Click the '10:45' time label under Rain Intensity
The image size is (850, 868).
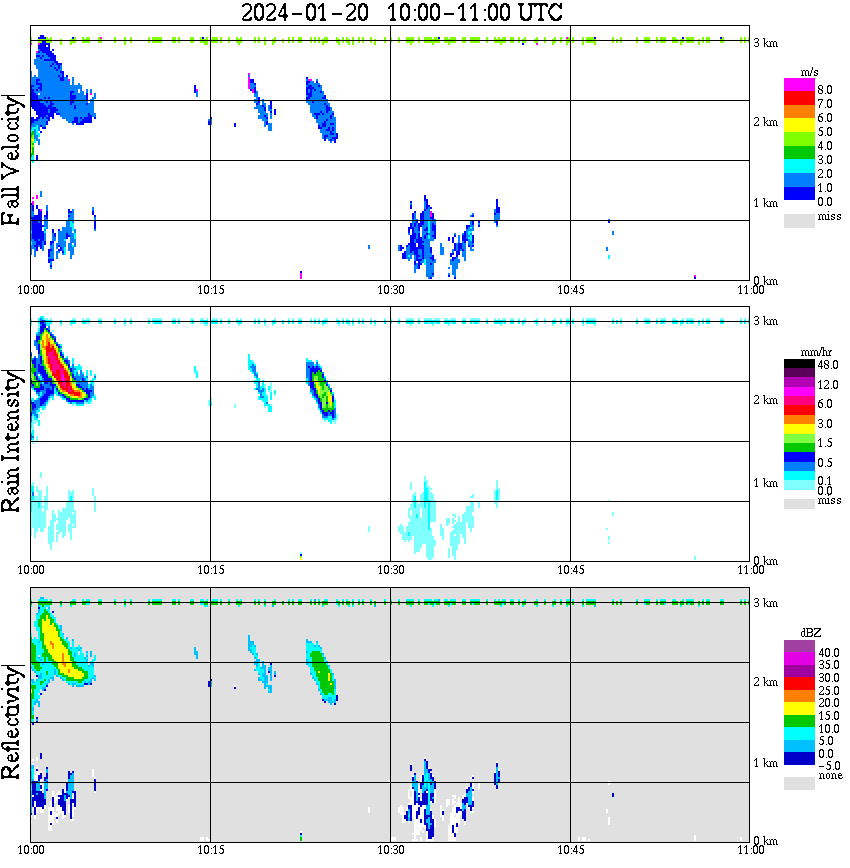(x=570, y=570)
